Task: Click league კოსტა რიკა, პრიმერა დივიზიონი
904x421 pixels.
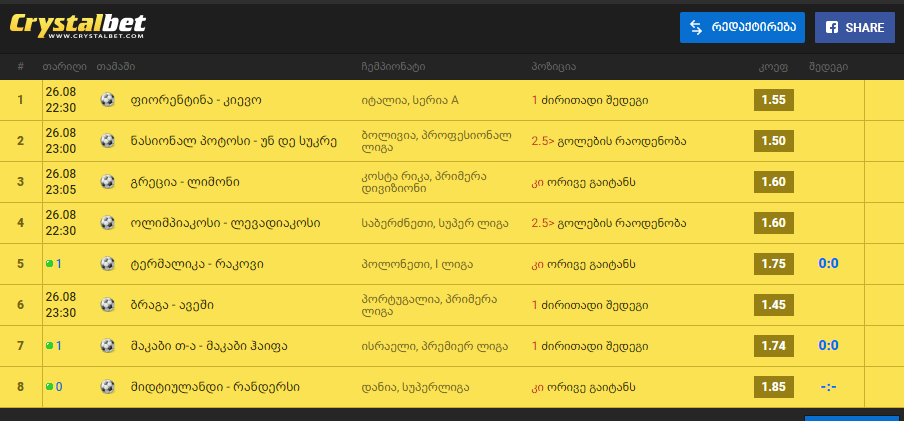Action: (x=424, y=182)
